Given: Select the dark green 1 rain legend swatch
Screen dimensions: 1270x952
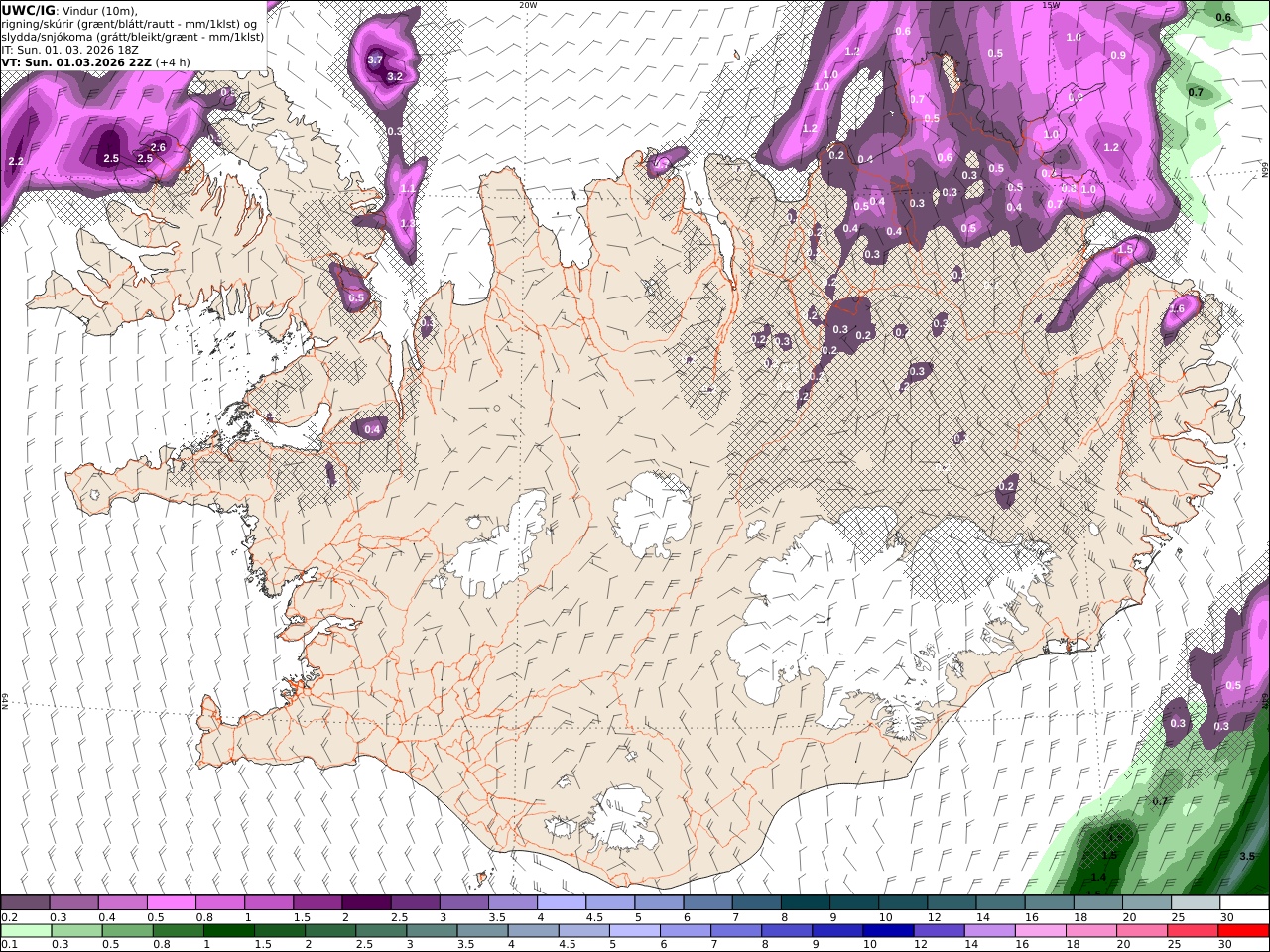Looking at the screenshot, I should point(229,931).
